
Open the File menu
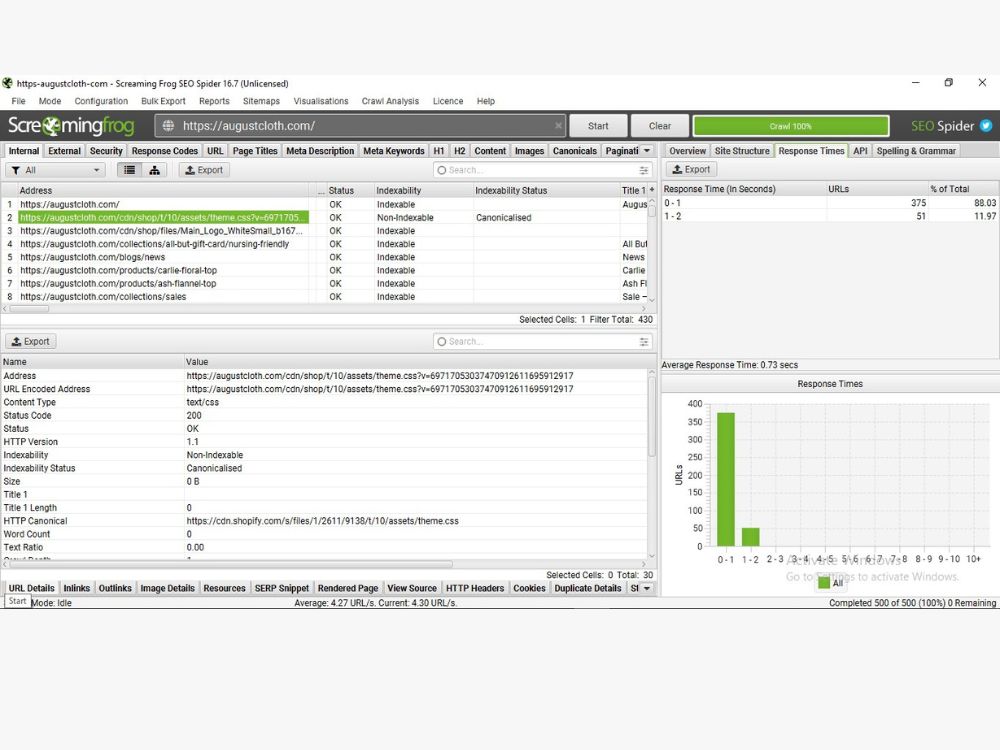point(18,101)
